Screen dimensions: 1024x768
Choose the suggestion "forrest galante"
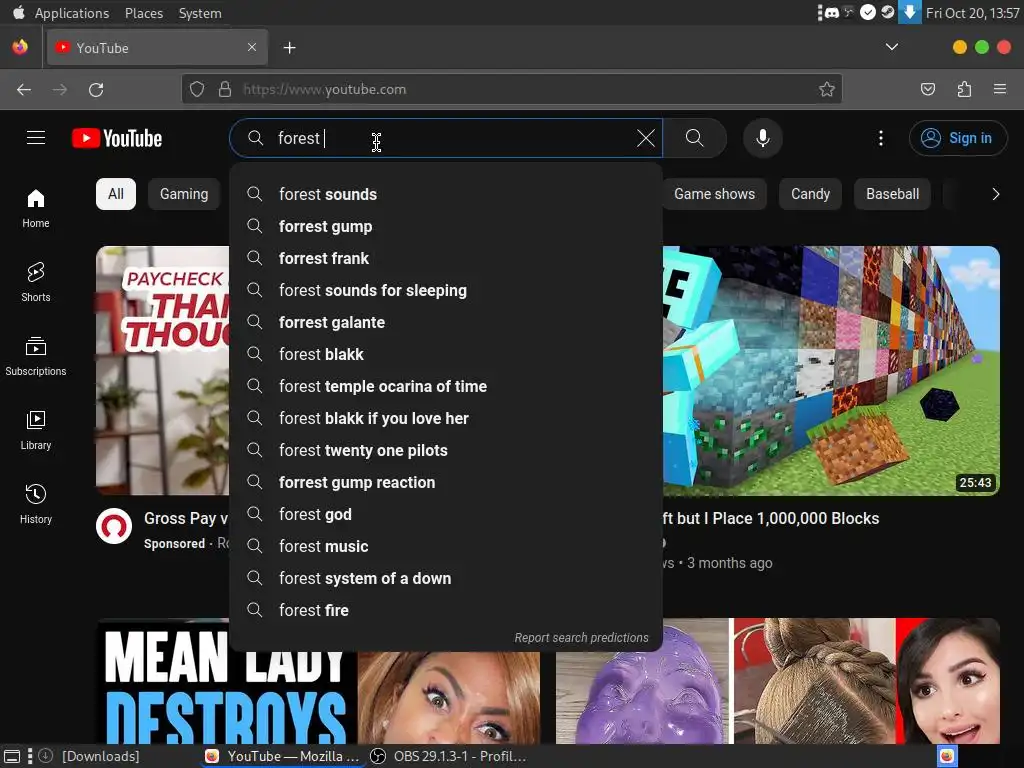(445, 322)
